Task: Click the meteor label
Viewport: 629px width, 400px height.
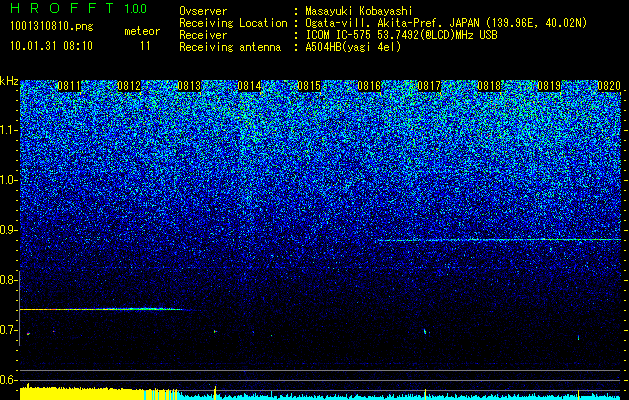Action: click(142, 31)
